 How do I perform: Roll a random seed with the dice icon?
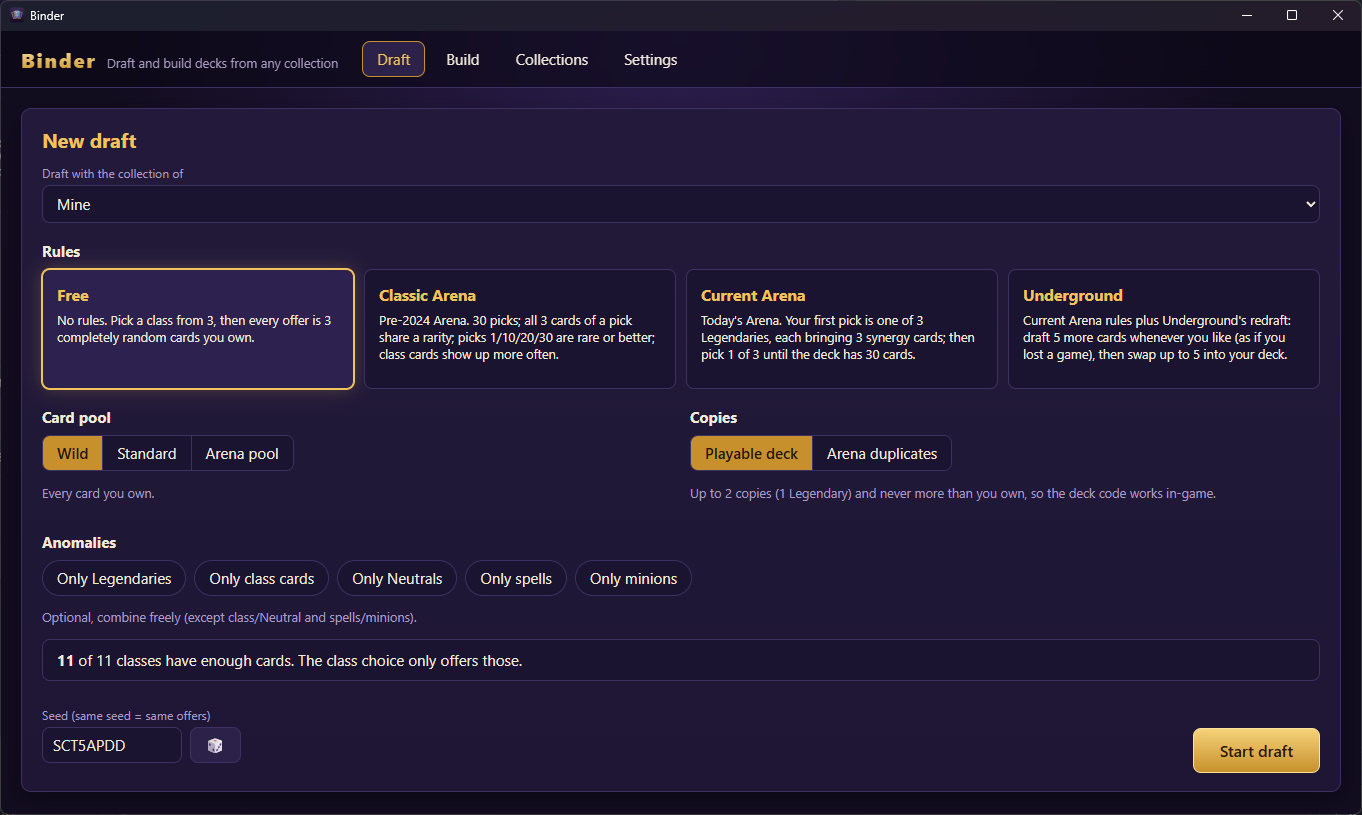coord(215,745)
